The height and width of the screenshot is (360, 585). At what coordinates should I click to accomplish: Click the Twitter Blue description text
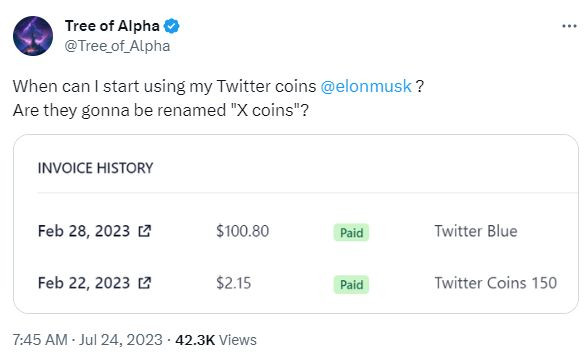pyautogui.click(x=476, y=231)
